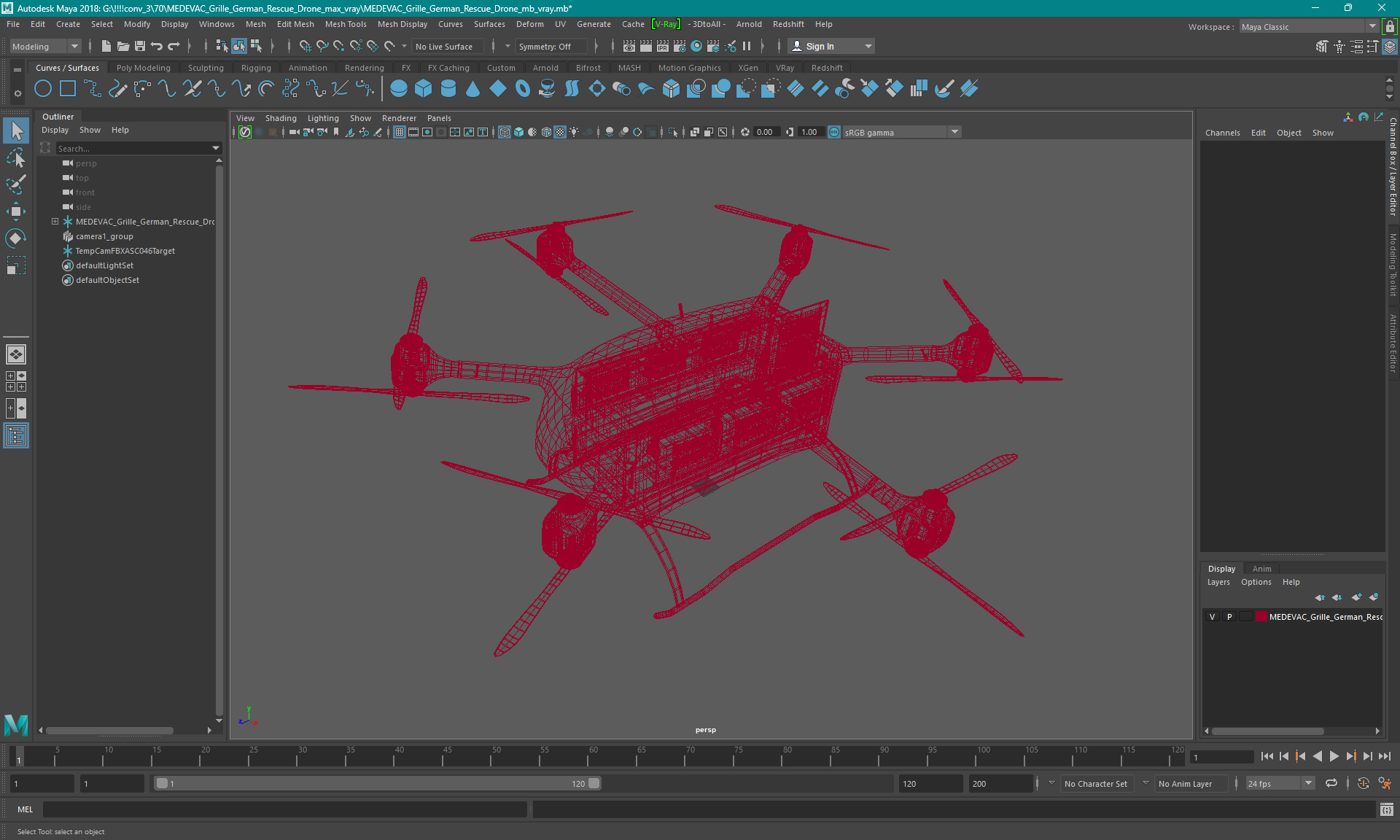This screenshot has height=840, width=1400.
Task: Click the Anim tab in panel
Action: [1261, 568]
